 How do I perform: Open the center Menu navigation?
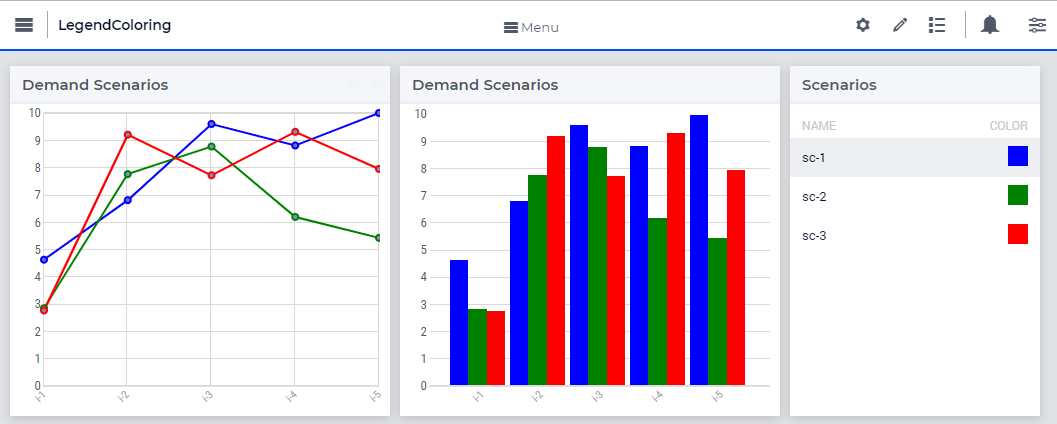tap(531, 28)
